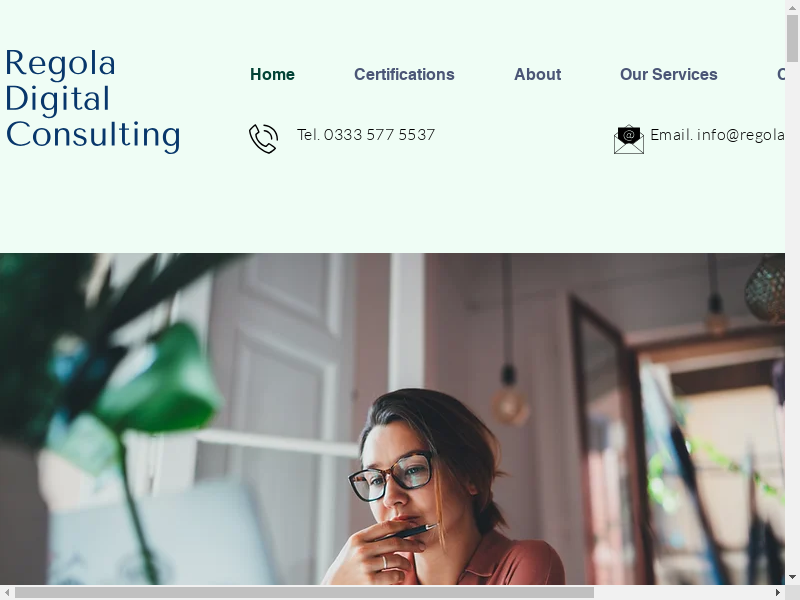800x600 pixels.
Task: Click the vertical scrollbar track below thumb
Action: pyautogui.click(x=792, y=316)
